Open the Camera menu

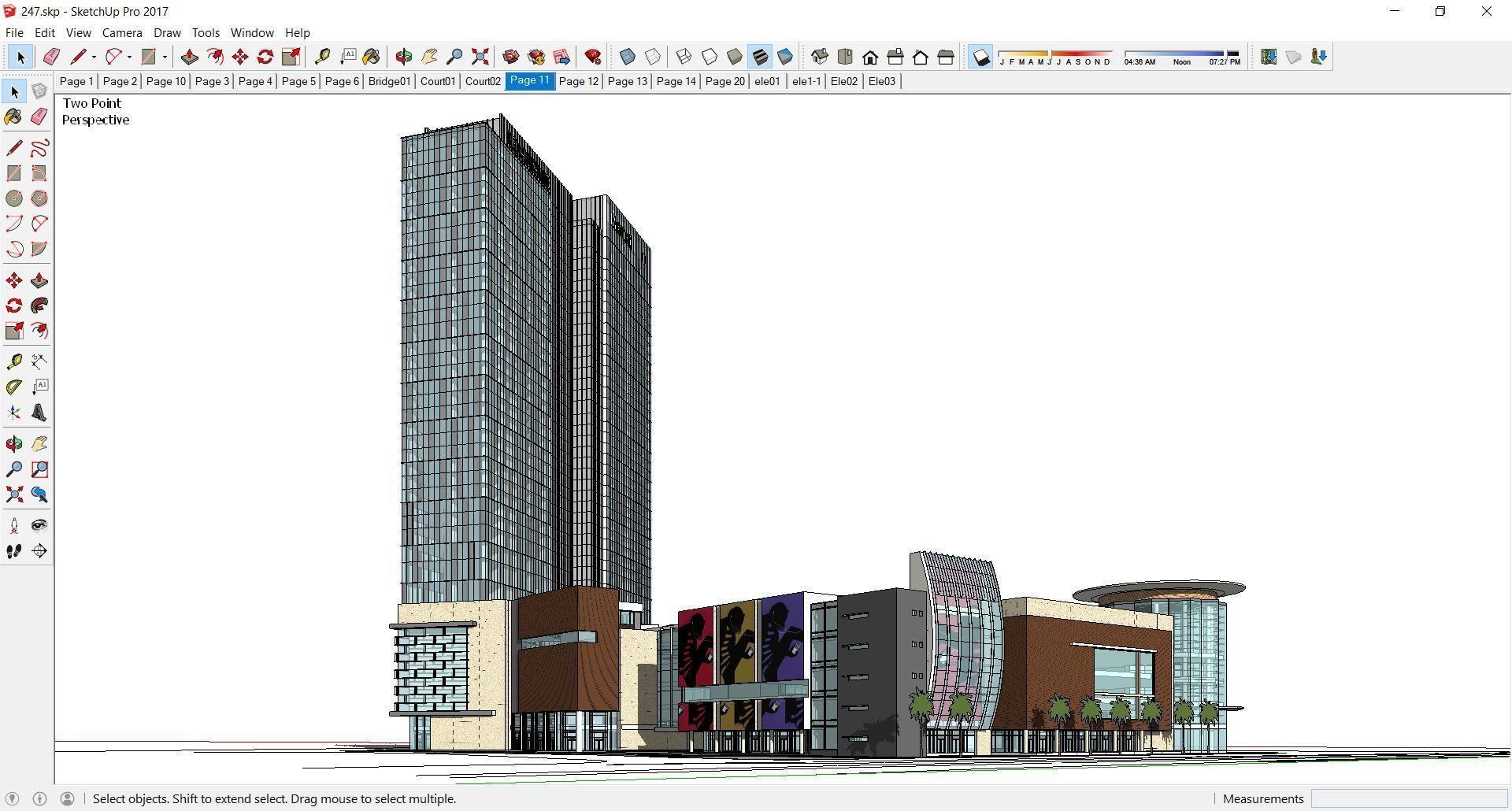pos(122,33)
